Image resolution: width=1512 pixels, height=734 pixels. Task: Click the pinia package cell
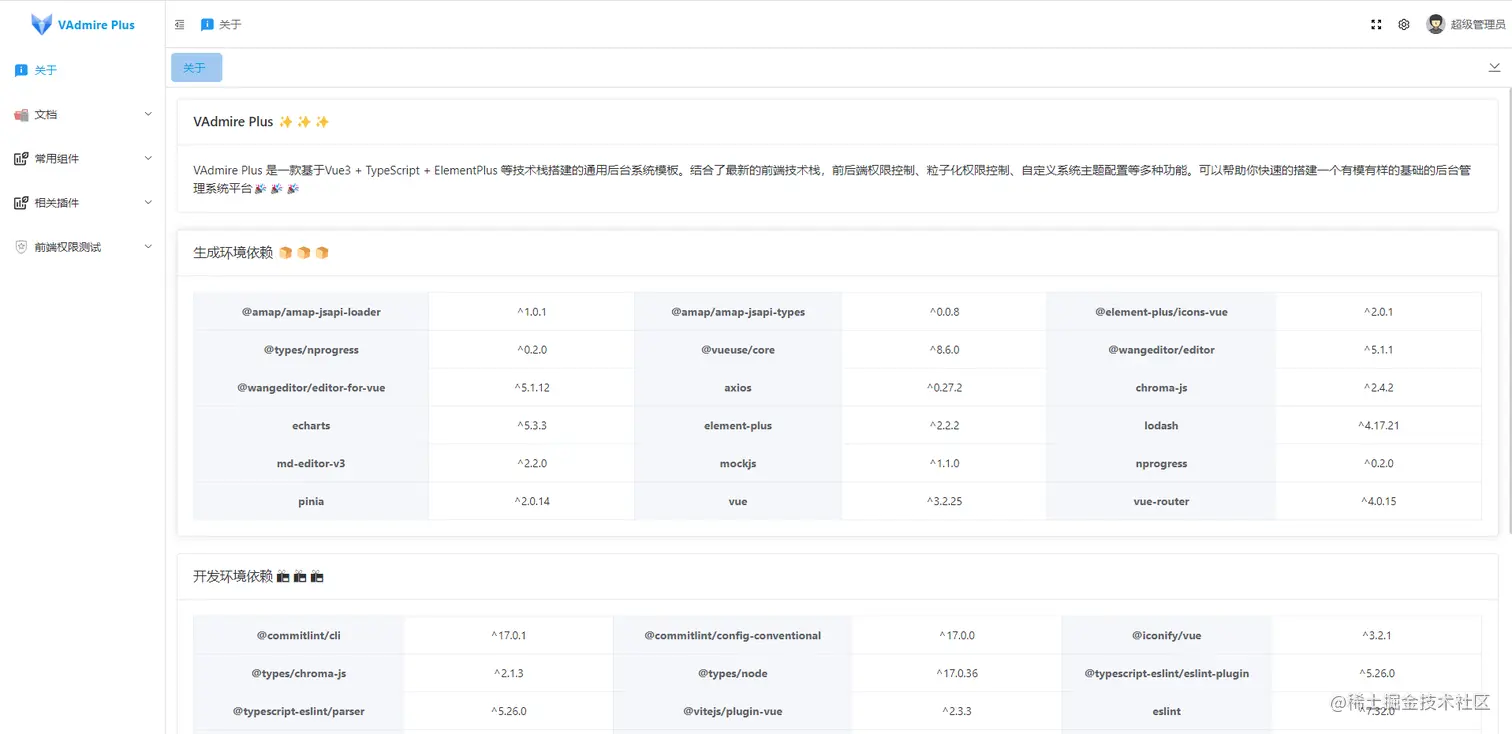(311, 502)
